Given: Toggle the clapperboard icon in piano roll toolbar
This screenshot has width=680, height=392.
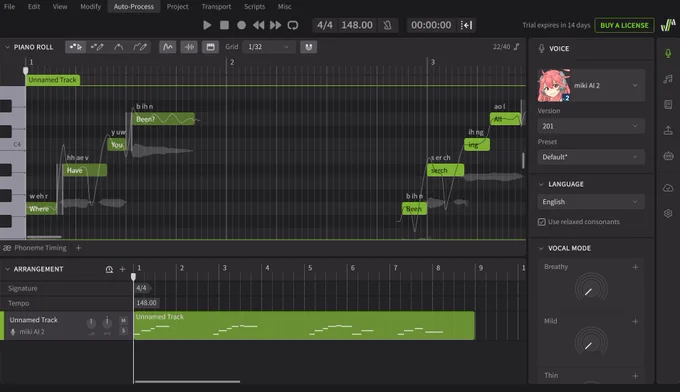Looking at the screenshot, I should (210, 47).
